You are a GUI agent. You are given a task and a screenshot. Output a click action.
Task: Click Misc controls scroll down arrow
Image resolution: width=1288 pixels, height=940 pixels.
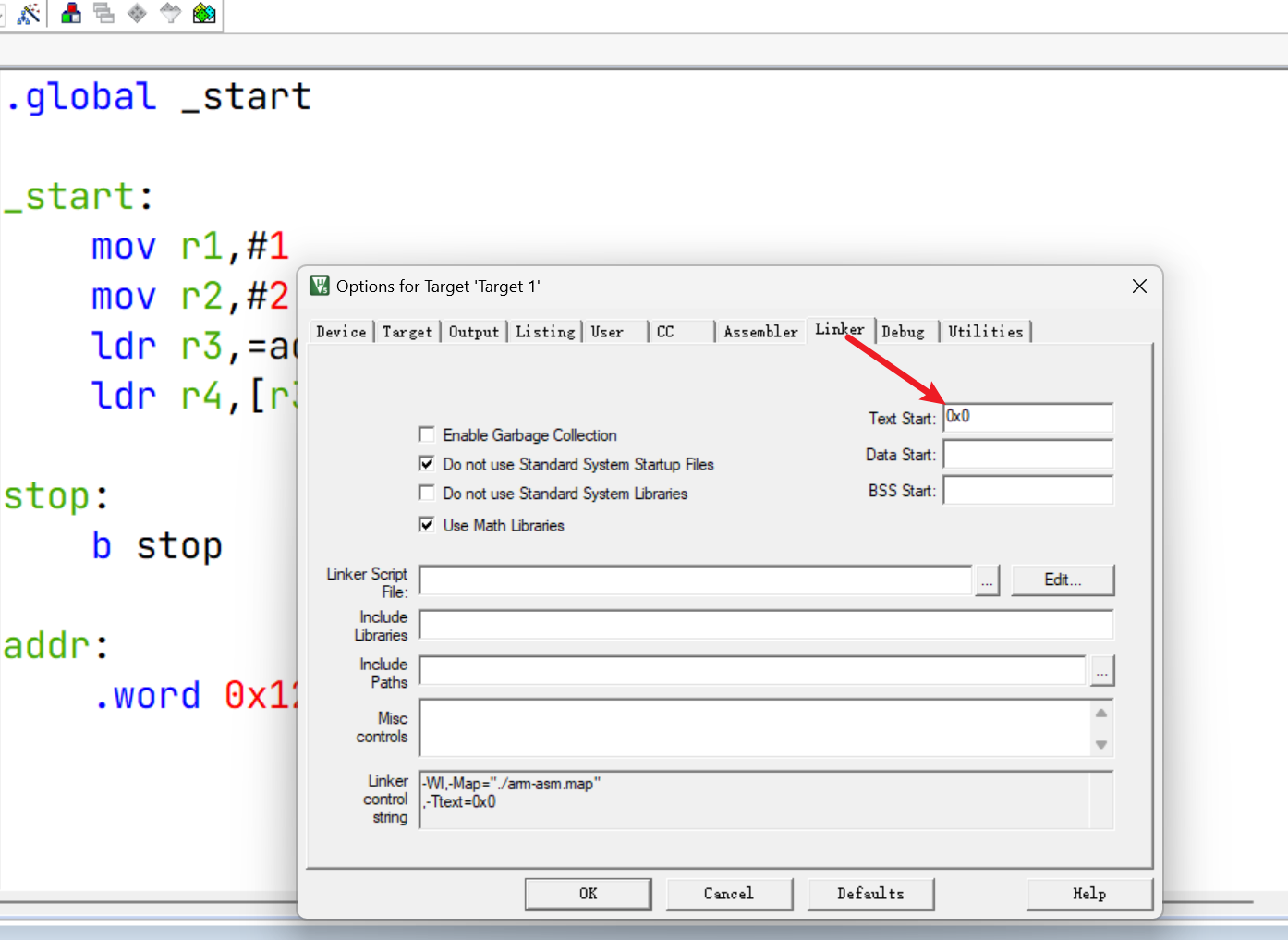tap(1101, 744)
